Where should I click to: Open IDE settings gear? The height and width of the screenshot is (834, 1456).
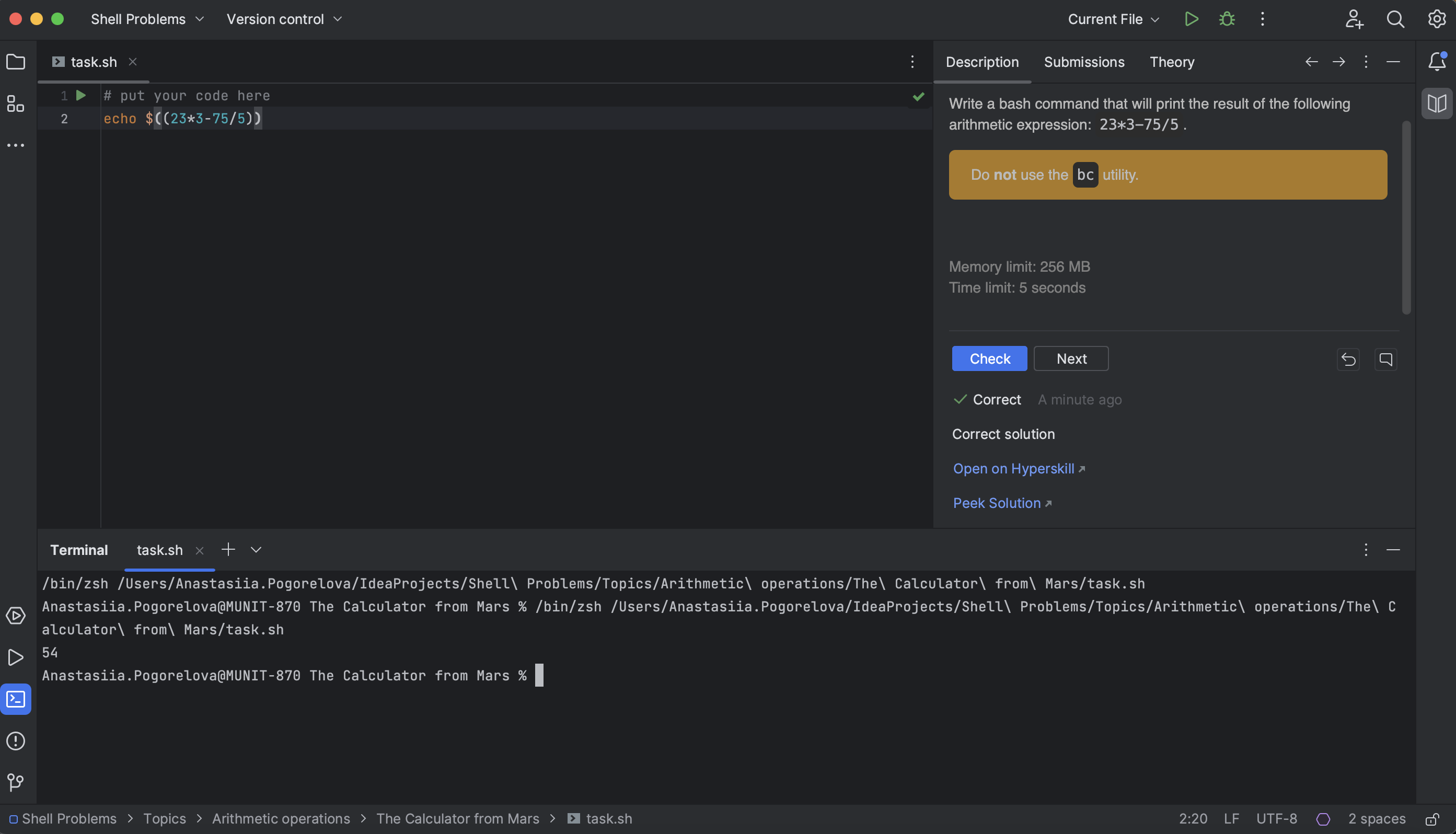pos(1437,19)
